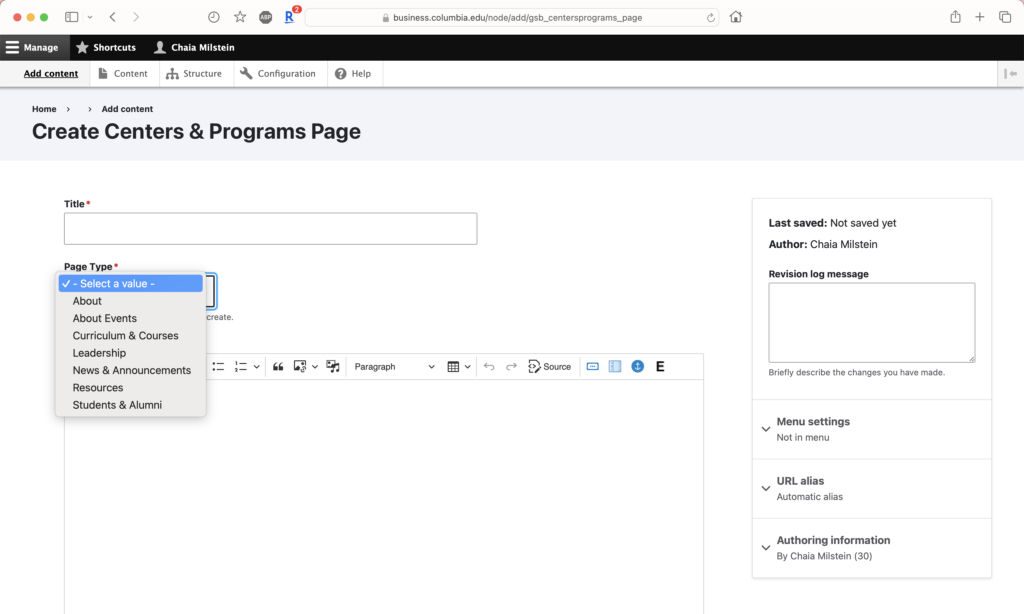Click the Undo arrow in the editor toolbar
The width and height of the screenshot is (1024, 614).
click(489, 366)
